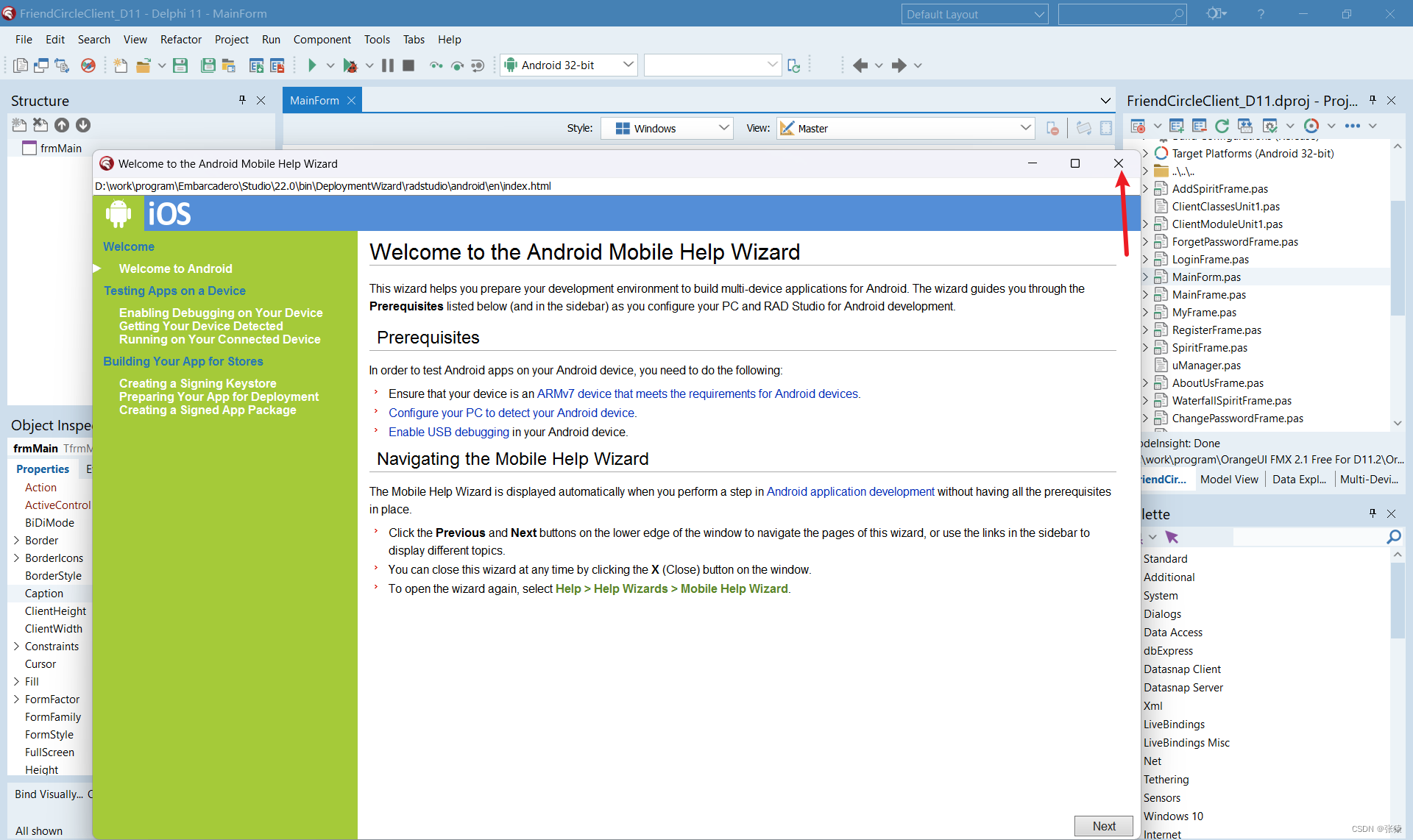Viewport: 1413px width, 840px height.
Task: Open the Enable USB debugging link
Action: pyautogui.click(x=448, y=433)
